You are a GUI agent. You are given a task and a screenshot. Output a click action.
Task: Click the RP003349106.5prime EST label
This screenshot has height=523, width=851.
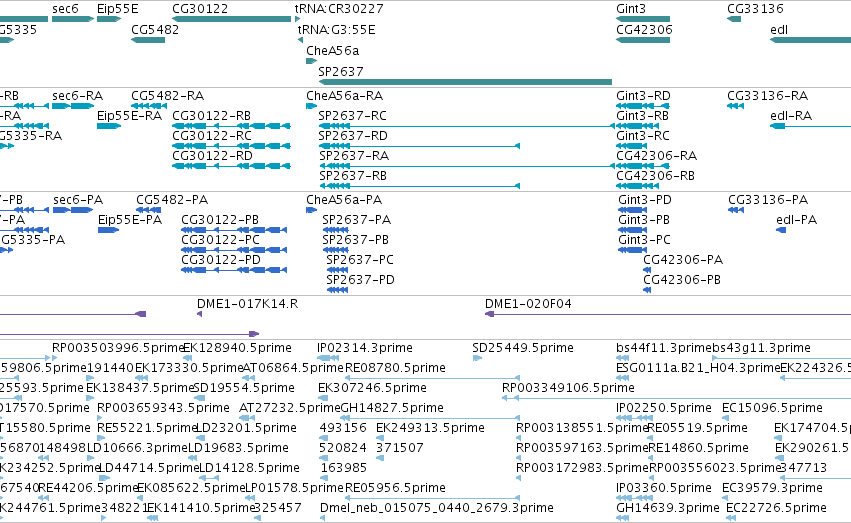pos(568,388)
